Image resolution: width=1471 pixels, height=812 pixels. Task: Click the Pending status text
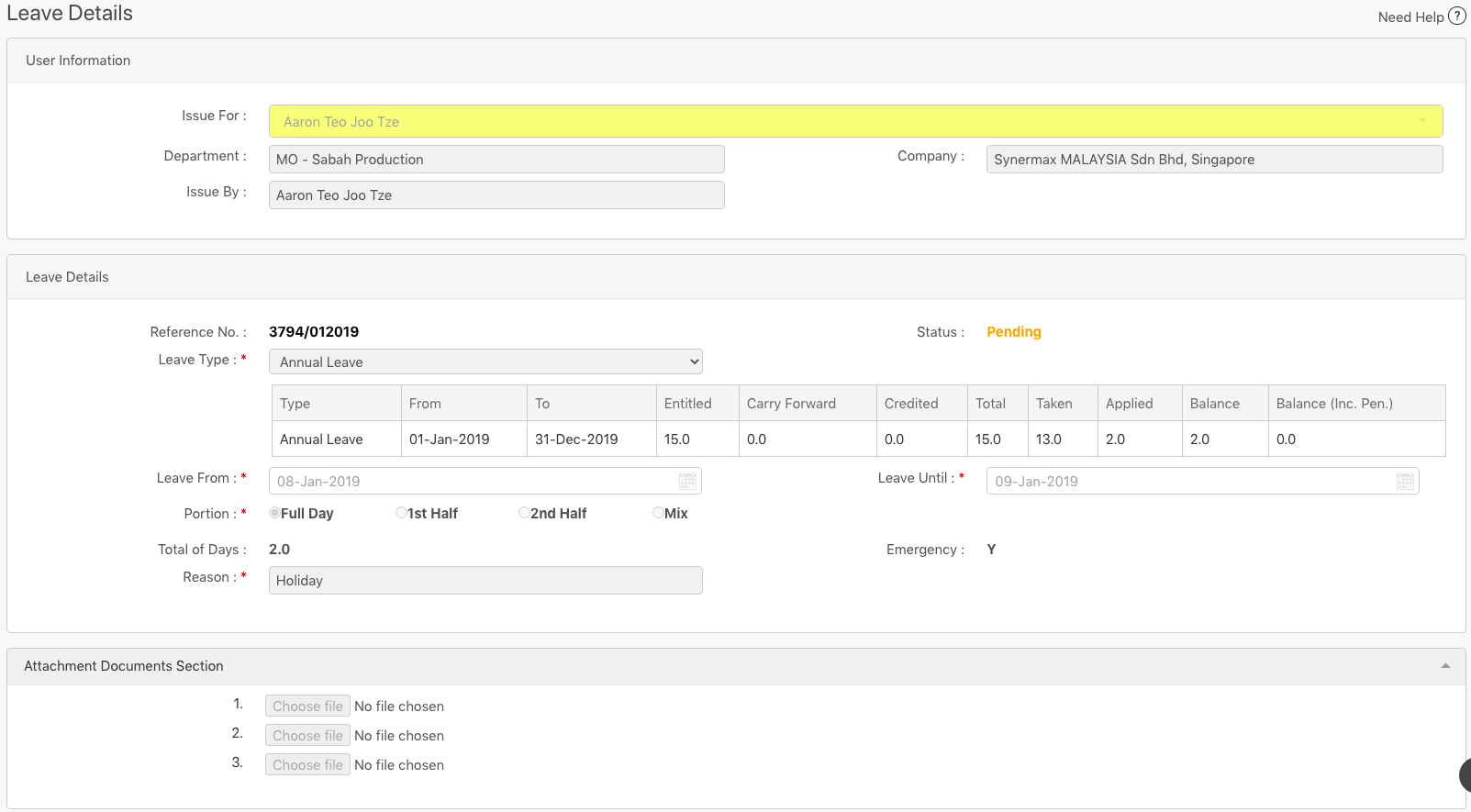[1014, 332]
